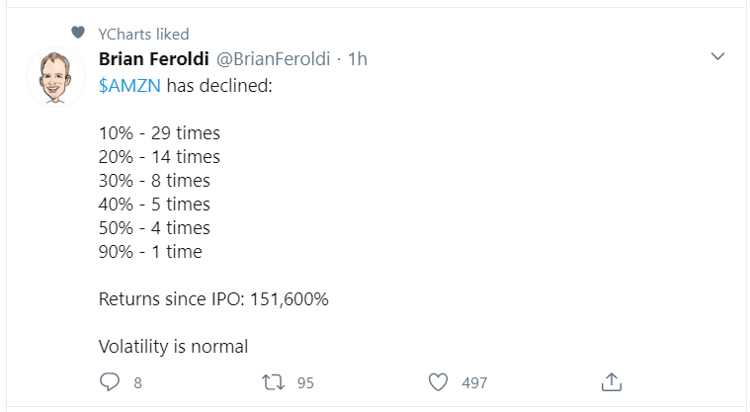Image resolution: width=750 pixels, height=412 pixels.
Task: Click the small heart beside "YCharts liked"
Action: tap(80, 33)
